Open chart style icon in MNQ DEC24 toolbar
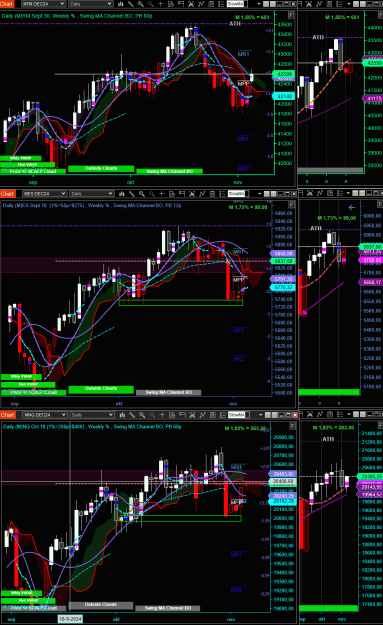The height and width of the screenshot is (625, 383). pos(122,415)
